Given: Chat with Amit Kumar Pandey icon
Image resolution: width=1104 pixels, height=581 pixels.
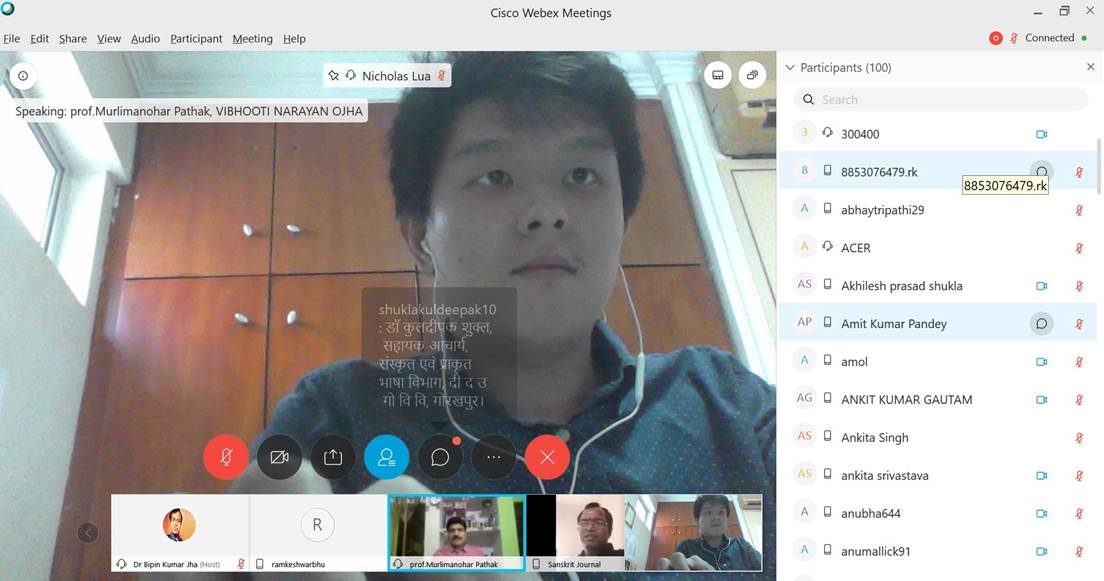Looking at the screenshot, I should tap(1042, 323).
